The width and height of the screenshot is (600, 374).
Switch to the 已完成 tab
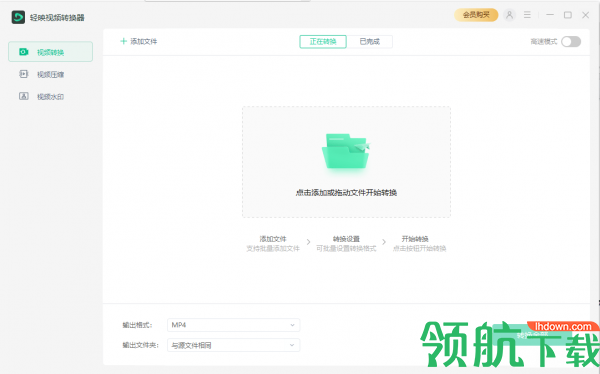point(370,41)
